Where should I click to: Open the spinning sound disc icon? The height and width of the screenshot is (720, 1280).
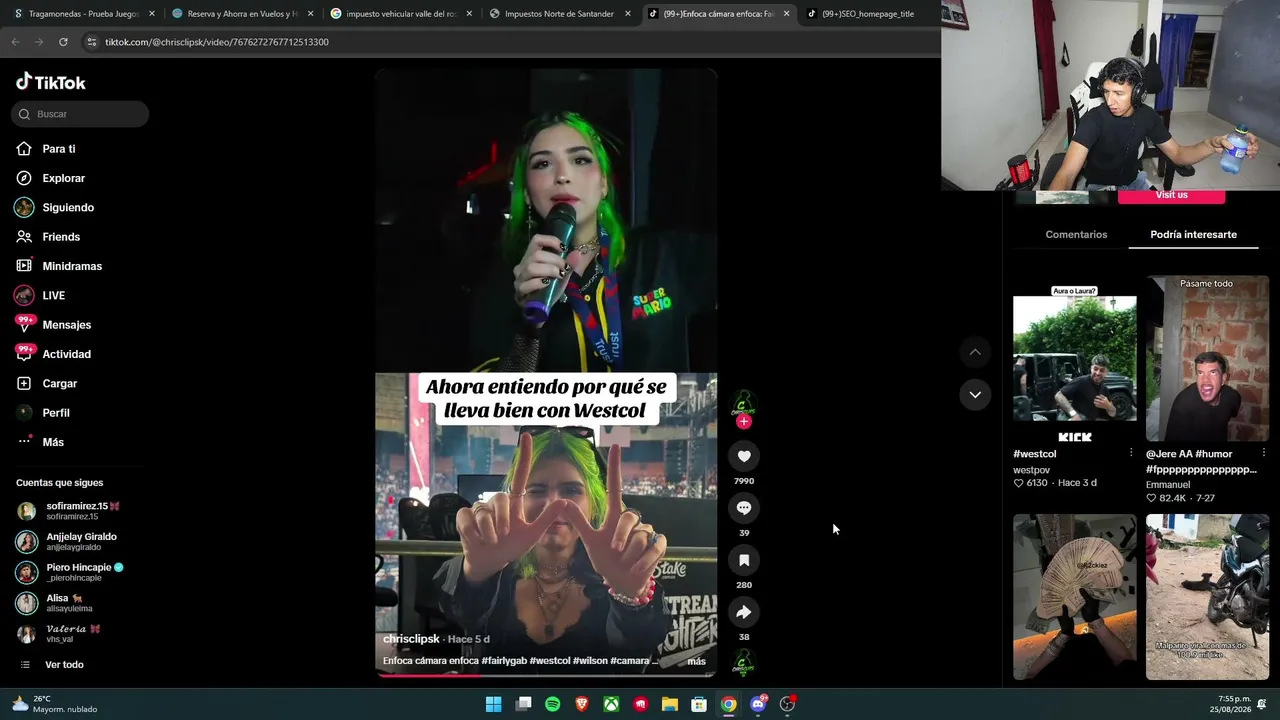[743, 662]
